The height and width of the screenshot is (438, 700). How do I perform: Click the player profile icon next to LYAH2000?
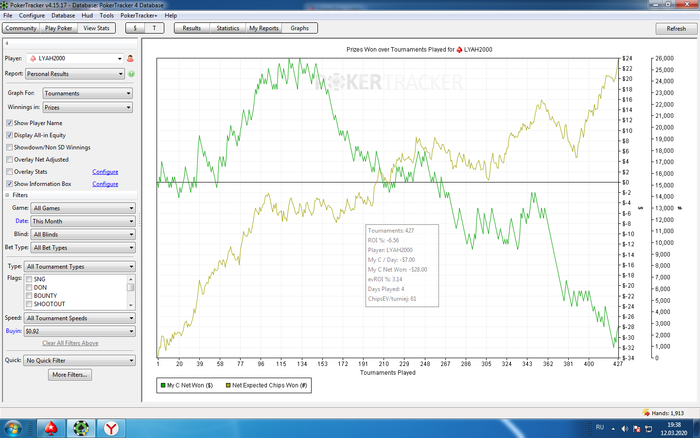pyautogui.click(x=130, y=58)
